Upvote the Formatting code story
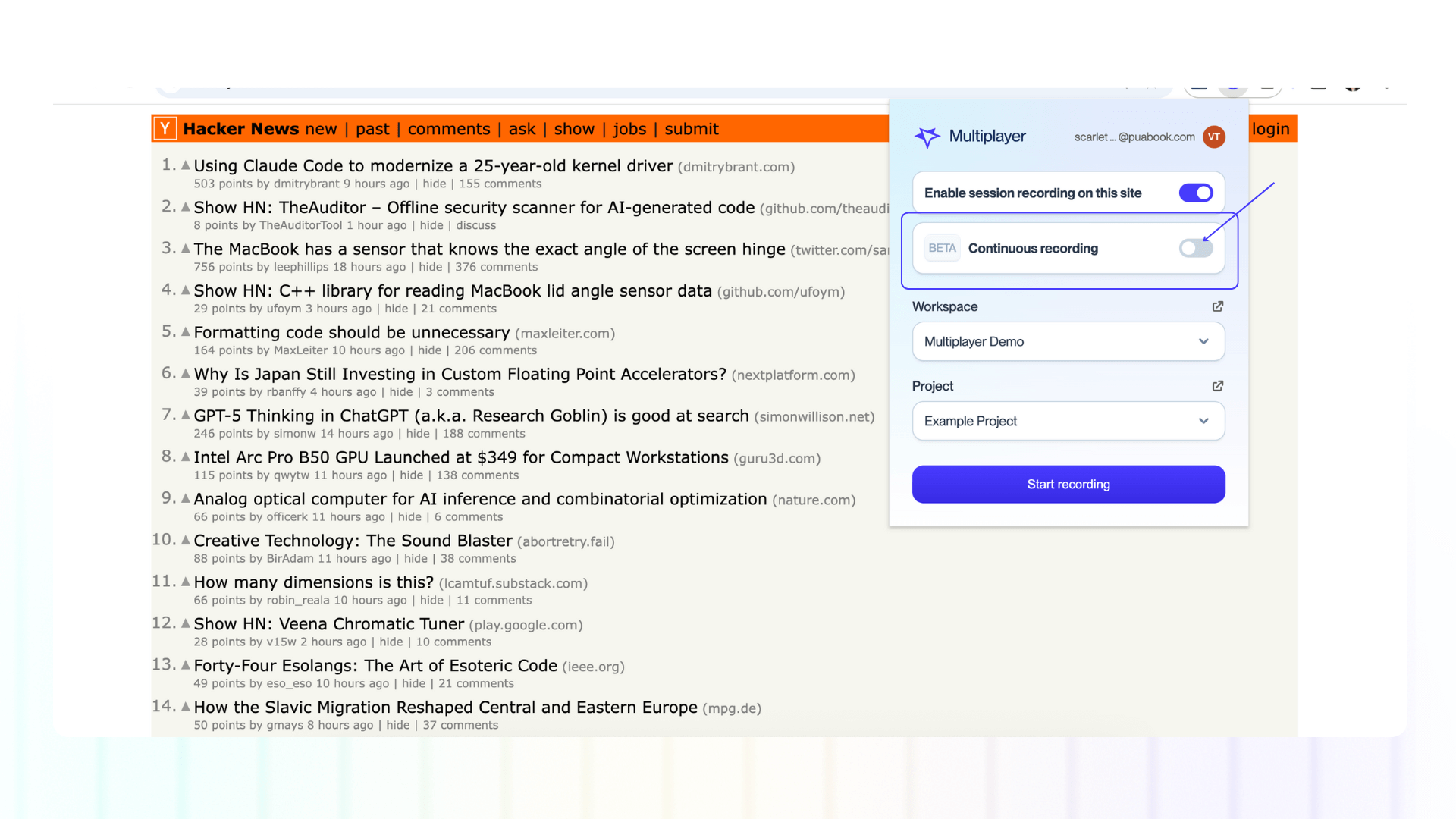 [185, 331]
